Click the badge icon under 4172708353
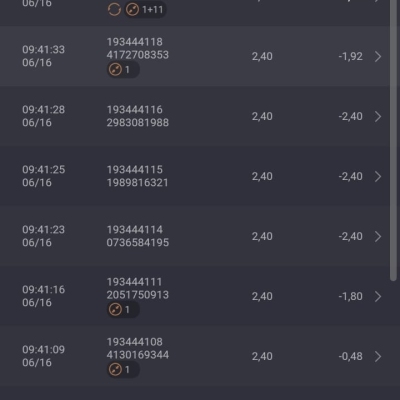The width and height of the screenshot is (400, 400). [x=115, y=70]
